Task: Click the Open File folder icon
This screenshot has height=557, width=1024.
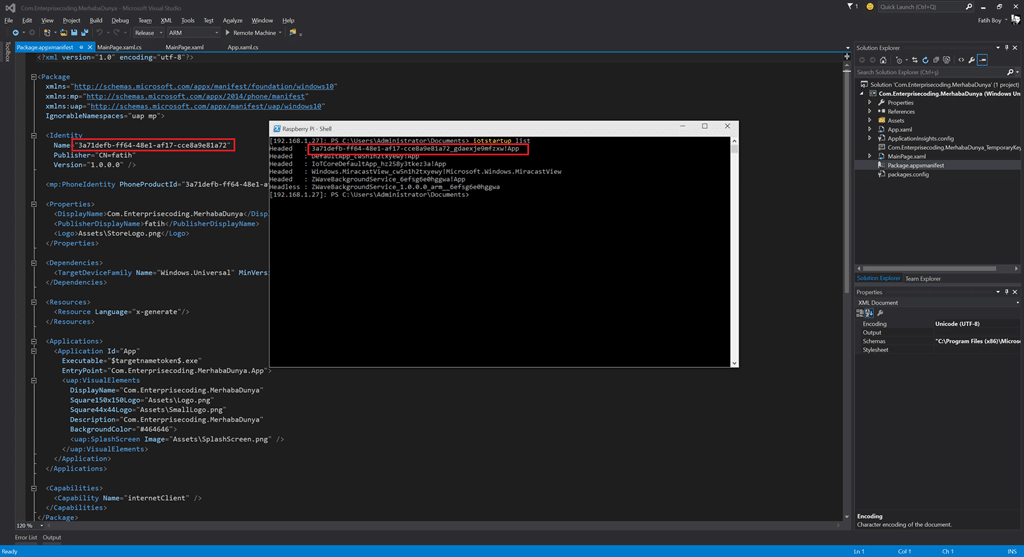Action: click(x=63, y=33)
